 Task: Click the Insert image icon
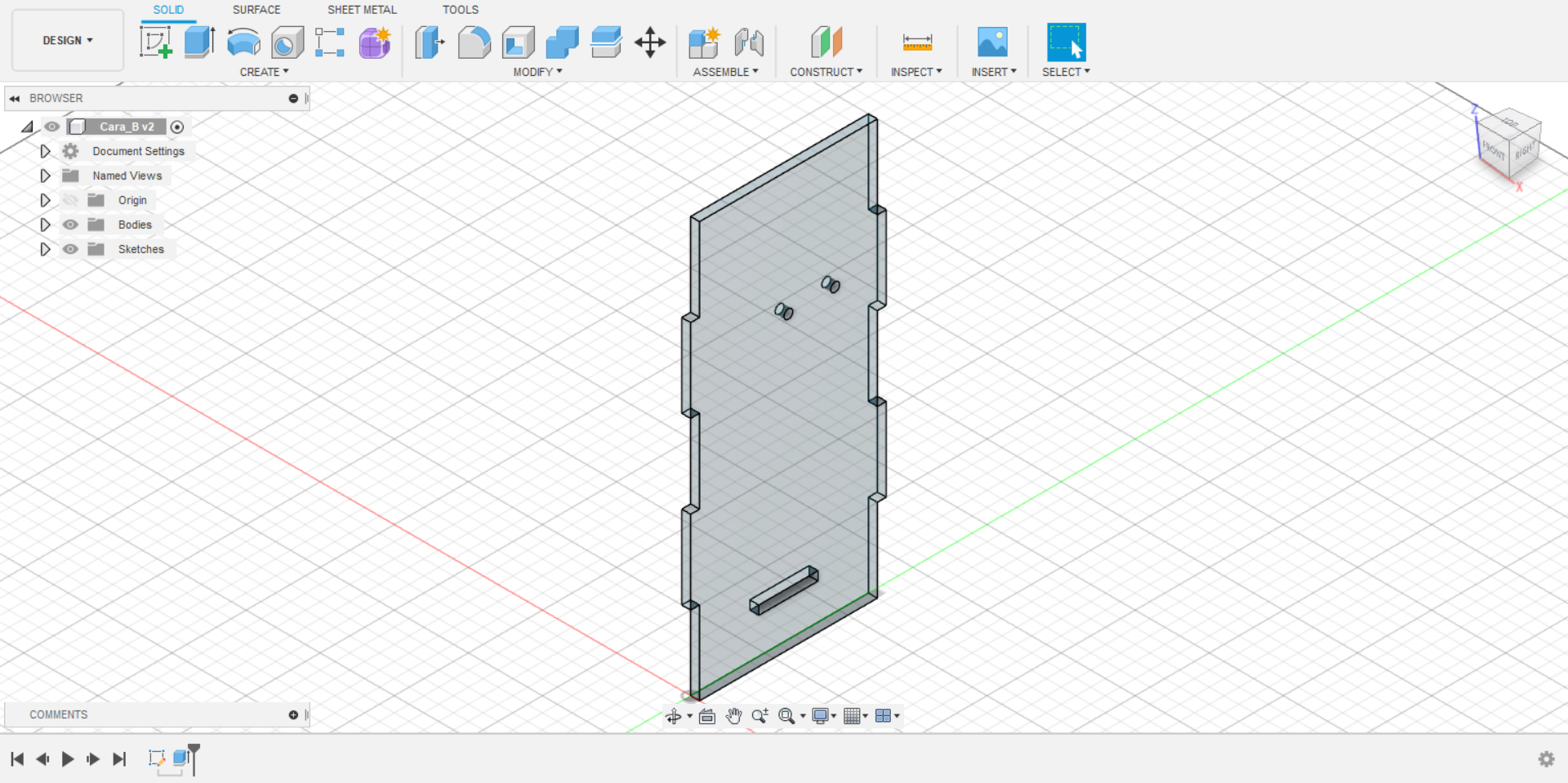(993, 42)
